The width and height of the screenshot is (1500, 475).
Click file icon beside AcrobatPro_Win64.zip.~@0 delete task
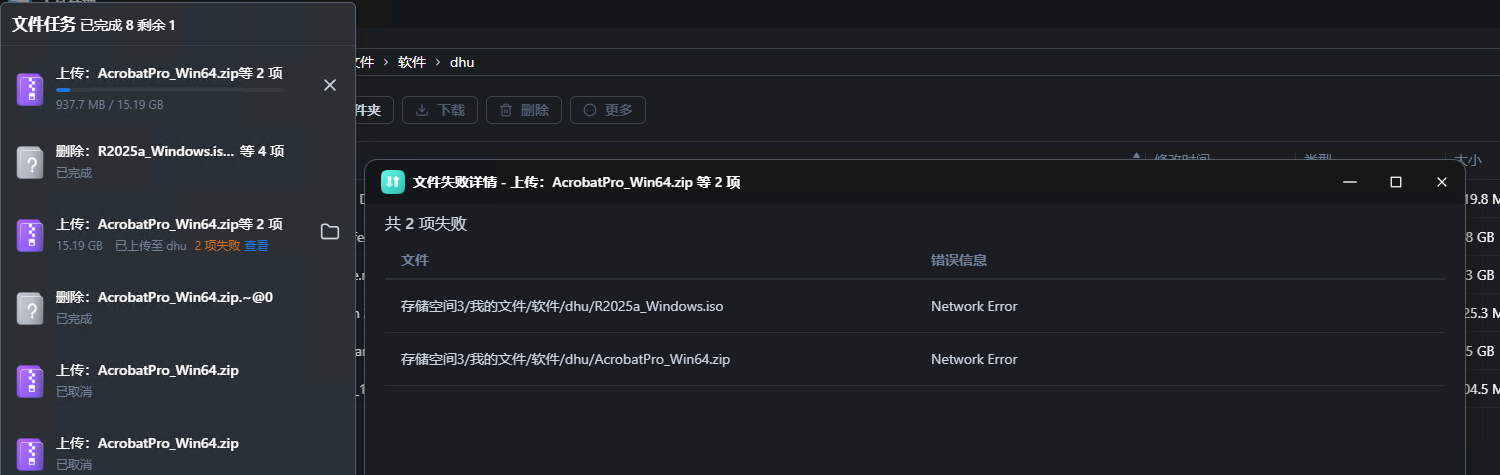point(32,307)
